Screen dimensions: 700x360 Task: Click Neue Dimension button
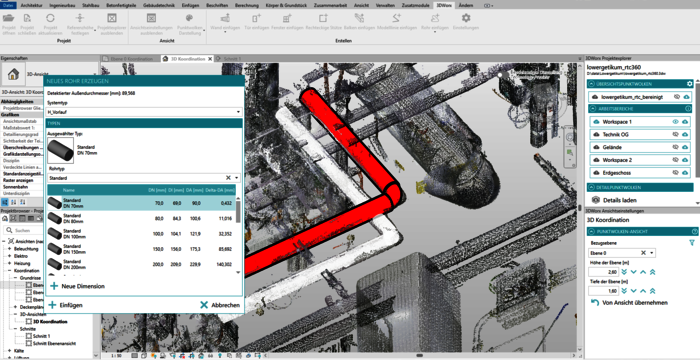[78, 286]
